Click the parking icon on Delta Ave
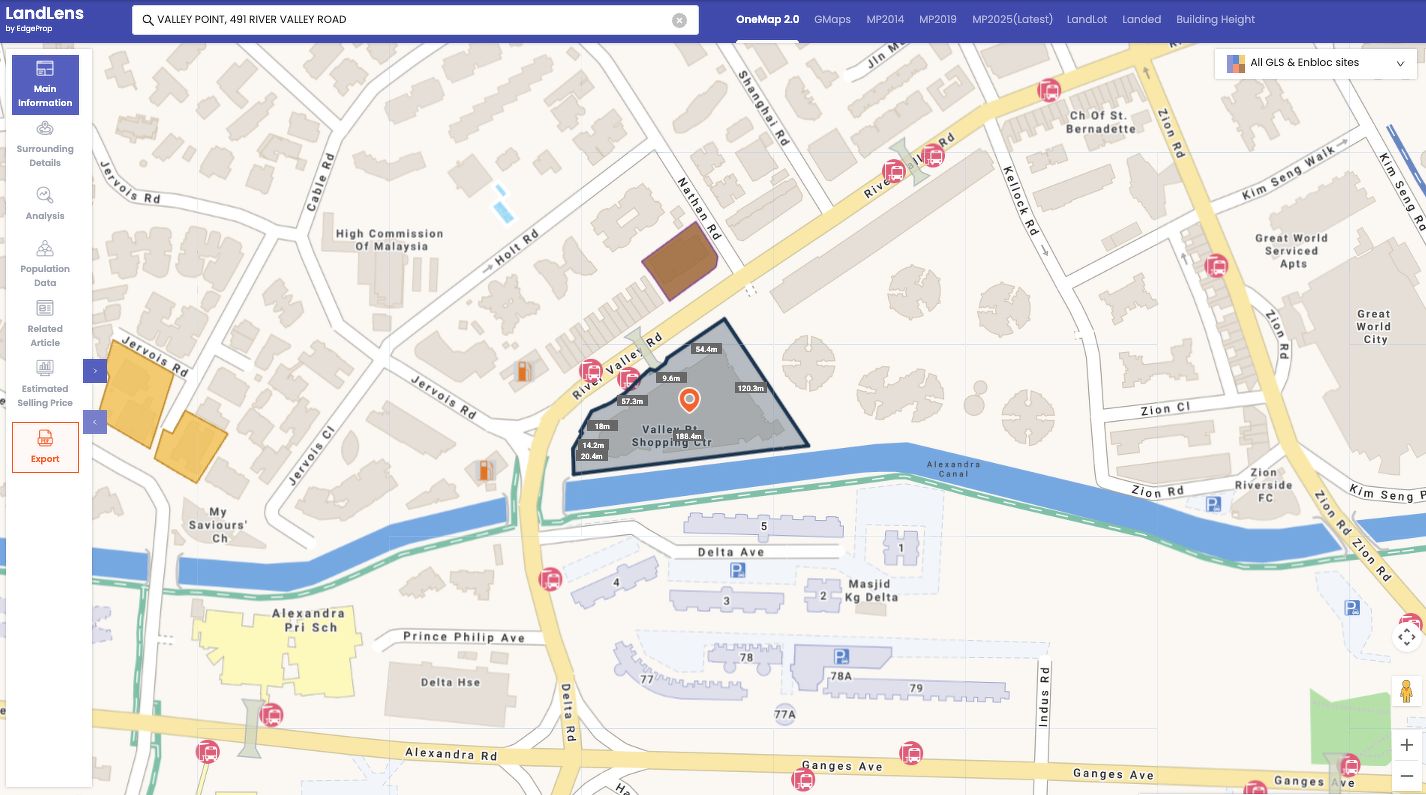The height and width of the screenshot is (795, 1426). click(x=737, y=571)
